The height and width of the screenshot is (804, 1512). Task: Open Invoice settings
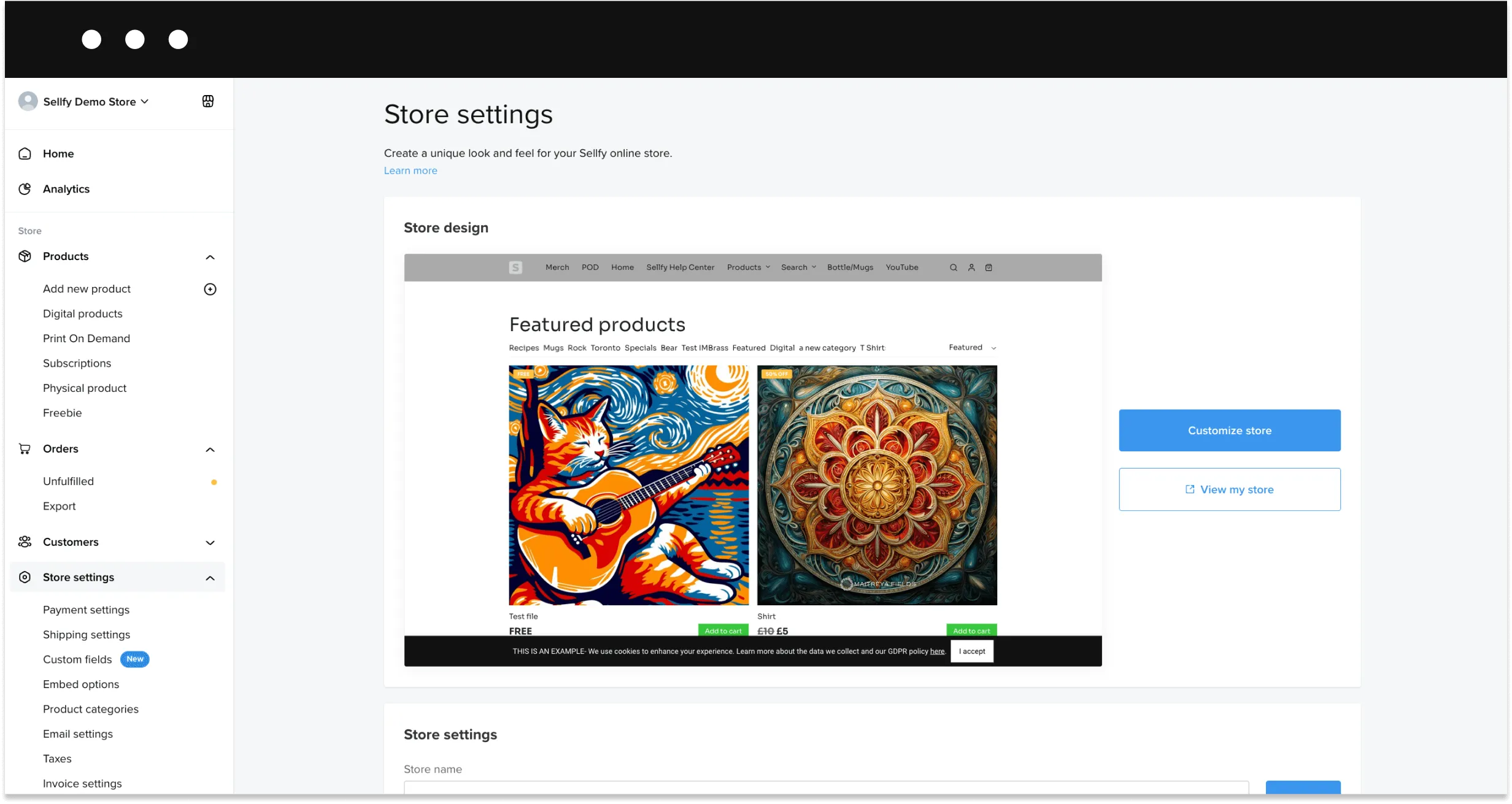(x=82, y=784)
